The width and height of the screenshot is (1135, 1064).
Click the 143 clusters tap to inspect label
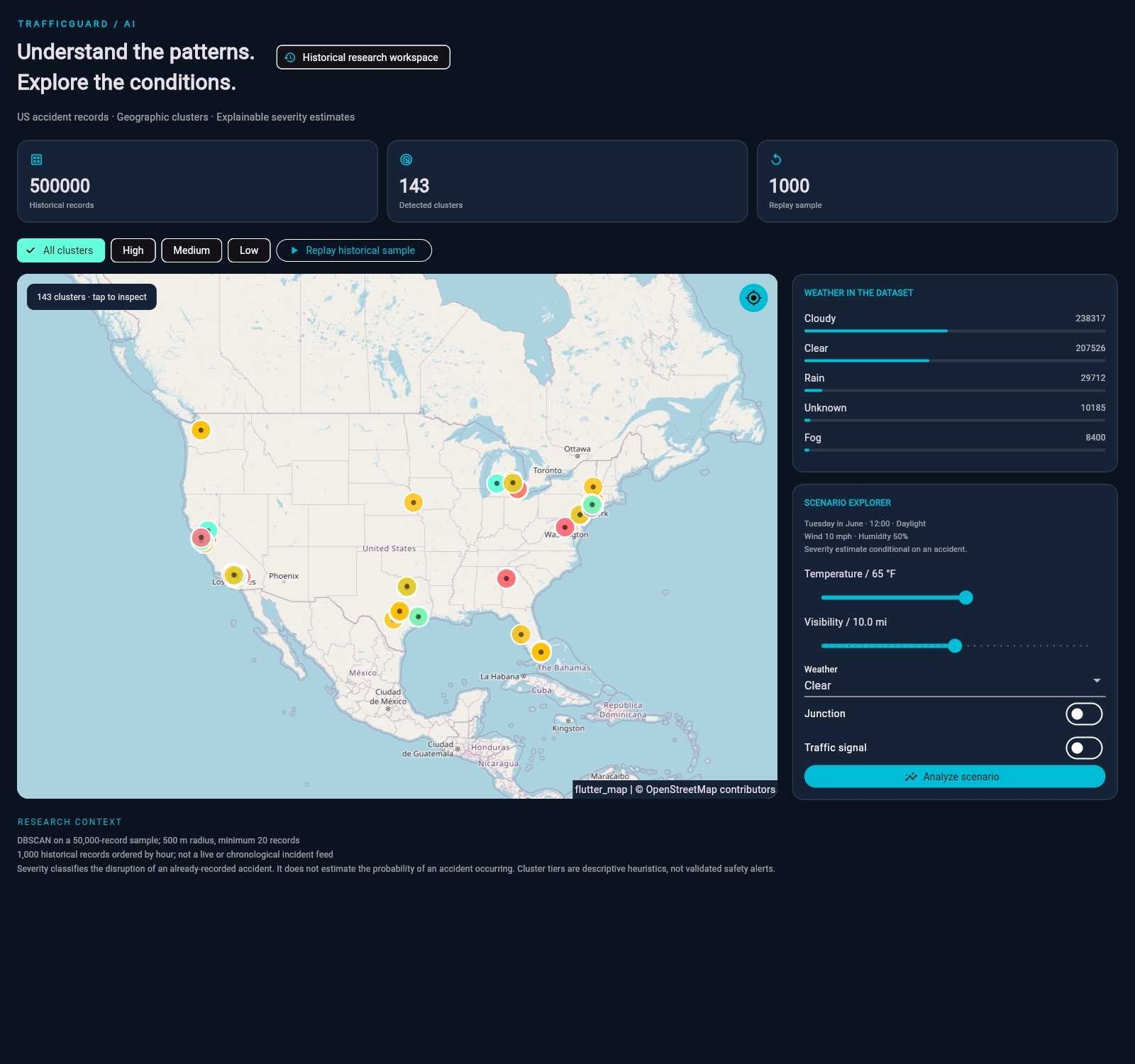pyautogui.click(x=92, y=297)
